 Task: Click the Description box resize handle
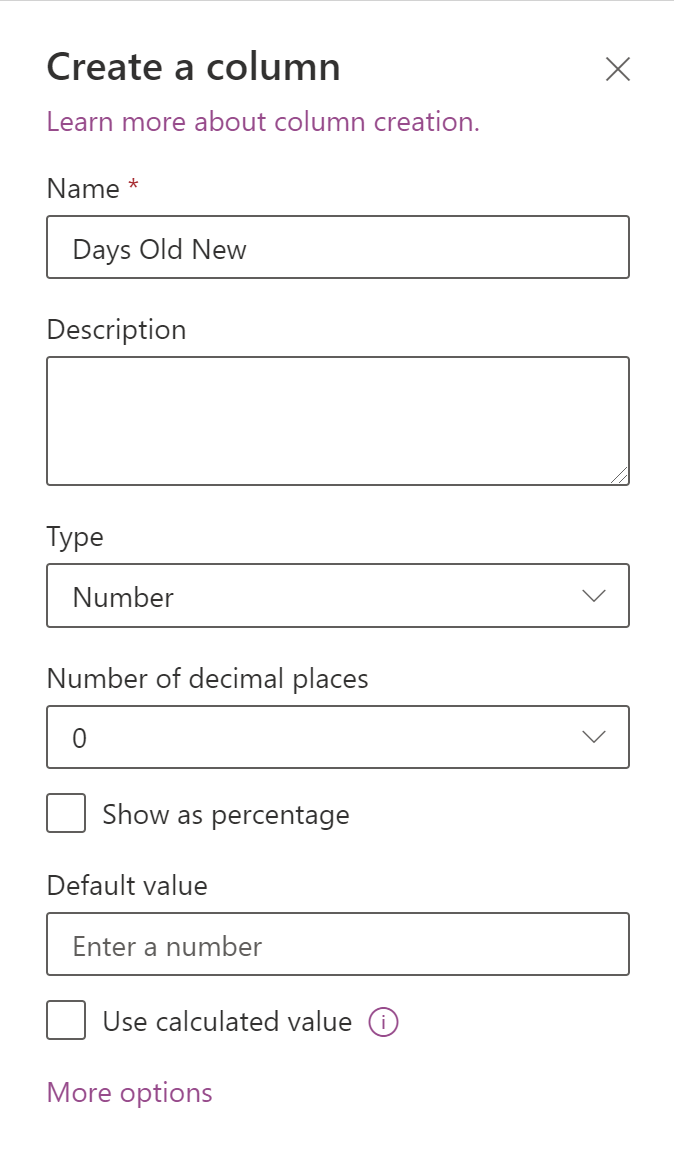coord(620,476)
